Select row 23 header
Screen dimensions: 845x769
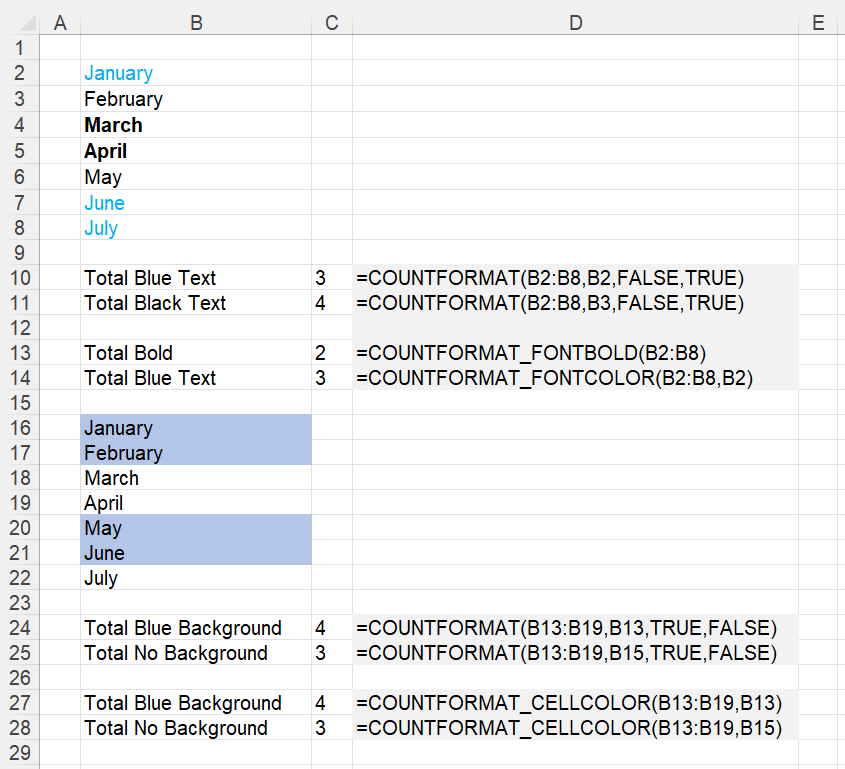(x=20, y=603)
